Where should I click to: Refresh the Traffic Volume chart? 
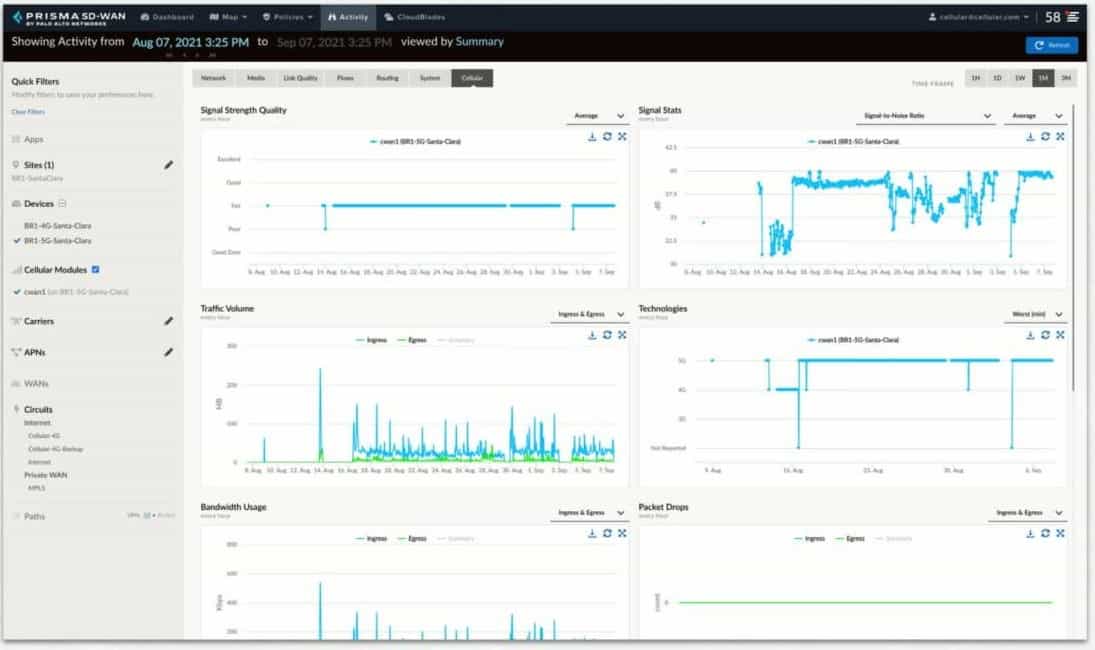point(607,335)
